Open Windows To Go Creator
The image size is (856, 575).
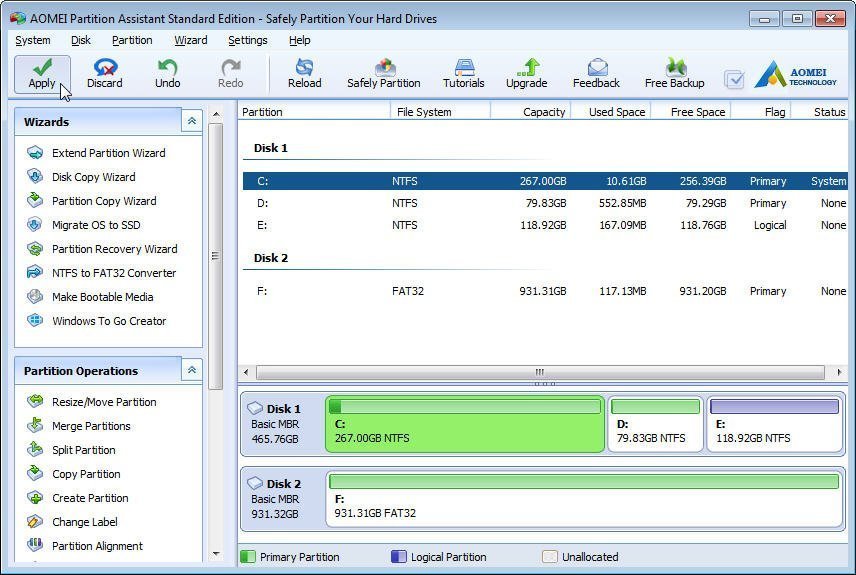coord(96,321)
